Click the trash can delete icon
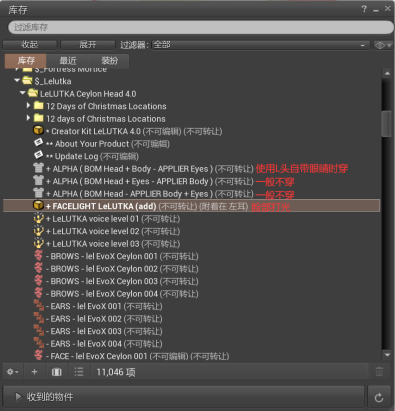This screenshot has height=411, width=395. 379,371
